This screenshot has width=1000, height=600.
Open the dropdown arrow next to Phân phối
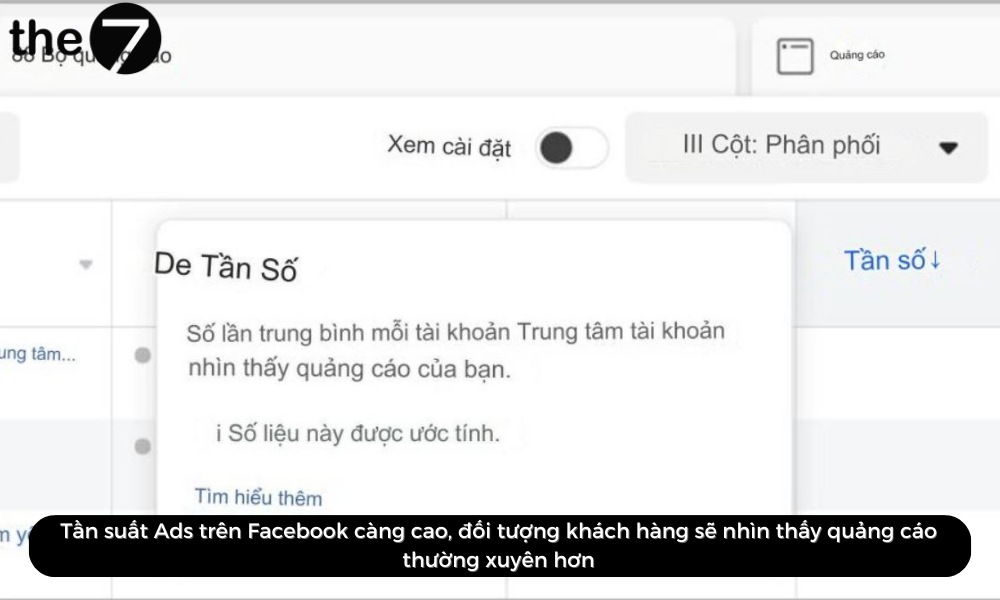(947, 147)
